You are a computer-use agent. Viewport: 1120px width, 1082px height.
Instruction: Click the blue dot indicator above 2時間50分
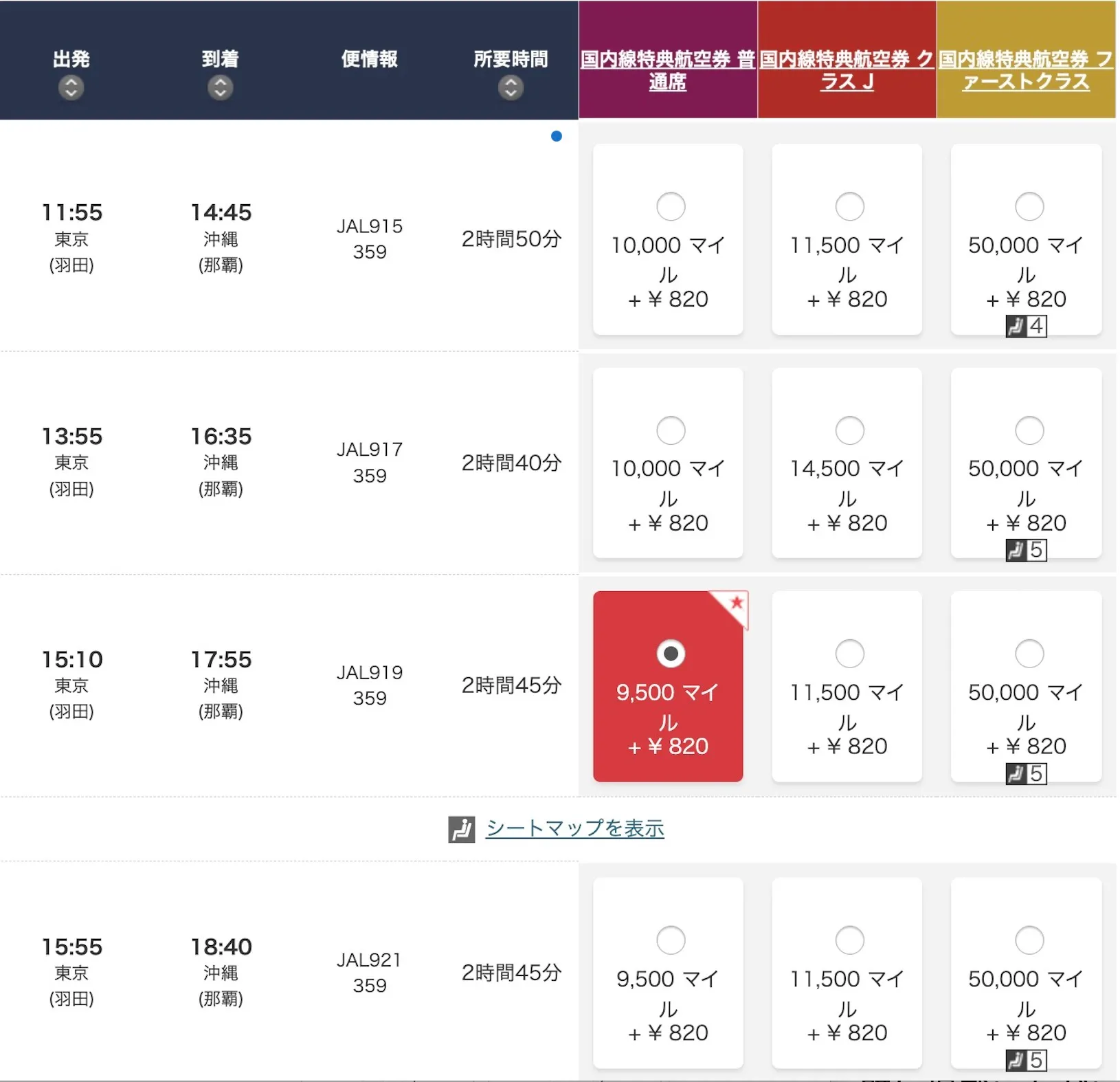pos(557,136)
